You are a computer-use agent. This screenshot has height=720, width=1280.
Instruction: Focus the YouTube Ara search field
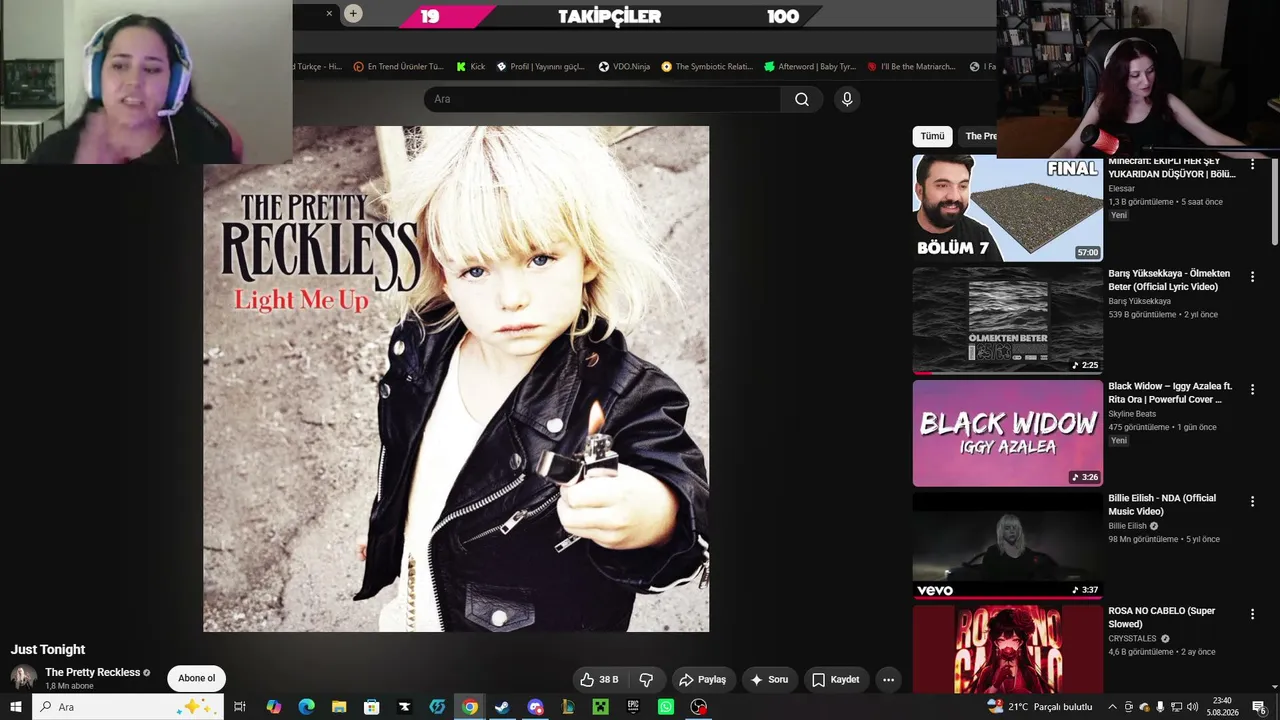pyautogui.click(x=602, y=99)
